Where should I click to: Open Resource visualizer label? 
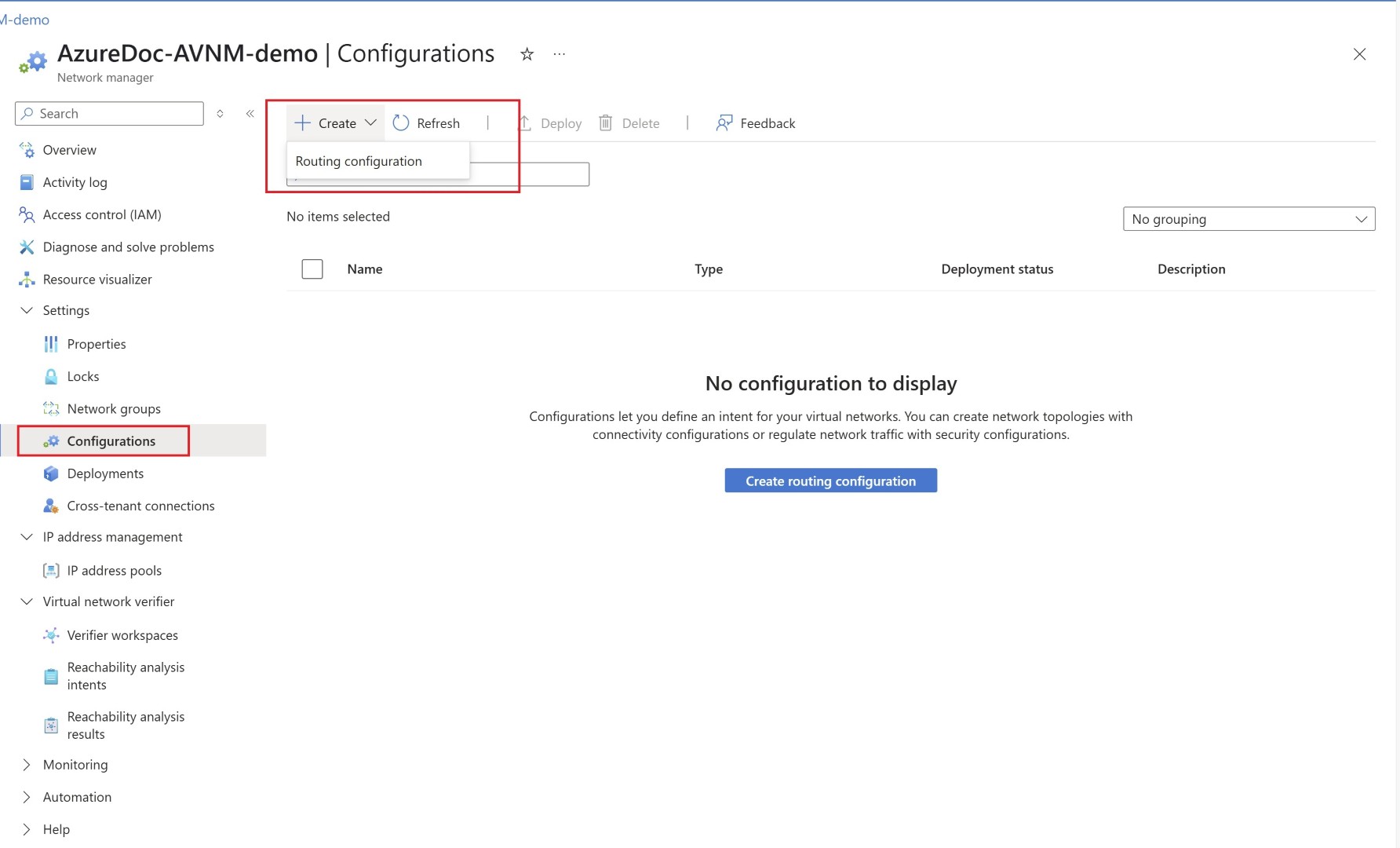click(97, 280)
